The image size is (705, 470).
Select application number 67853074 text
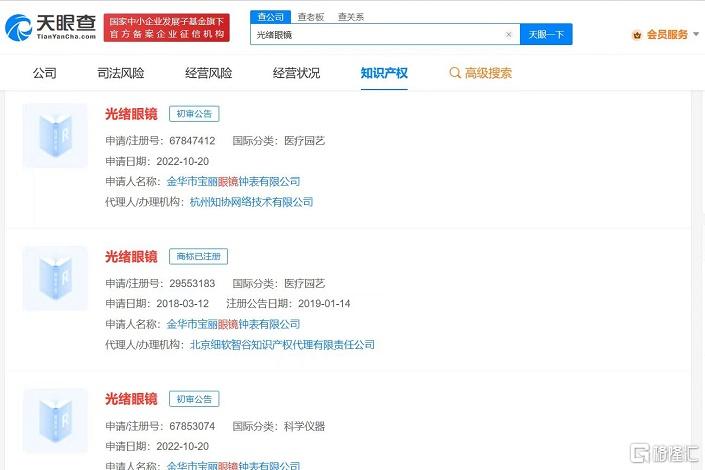192,426
